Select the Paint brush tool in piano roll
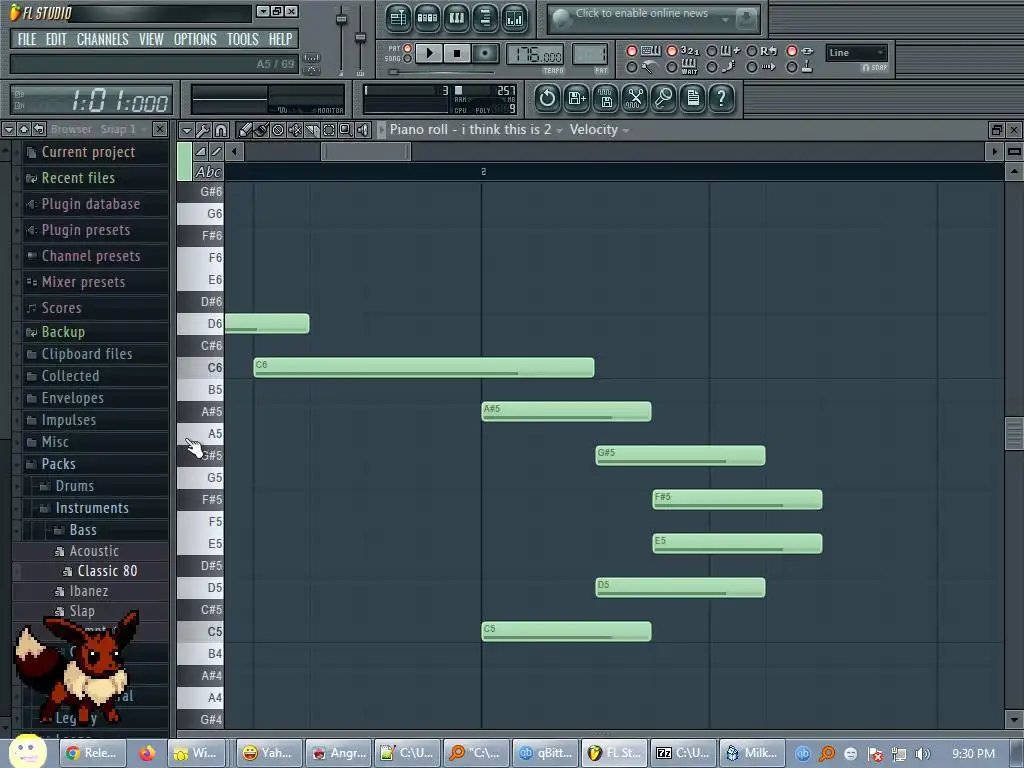This screenshot has height=768, width=1024. pos(261,130)
